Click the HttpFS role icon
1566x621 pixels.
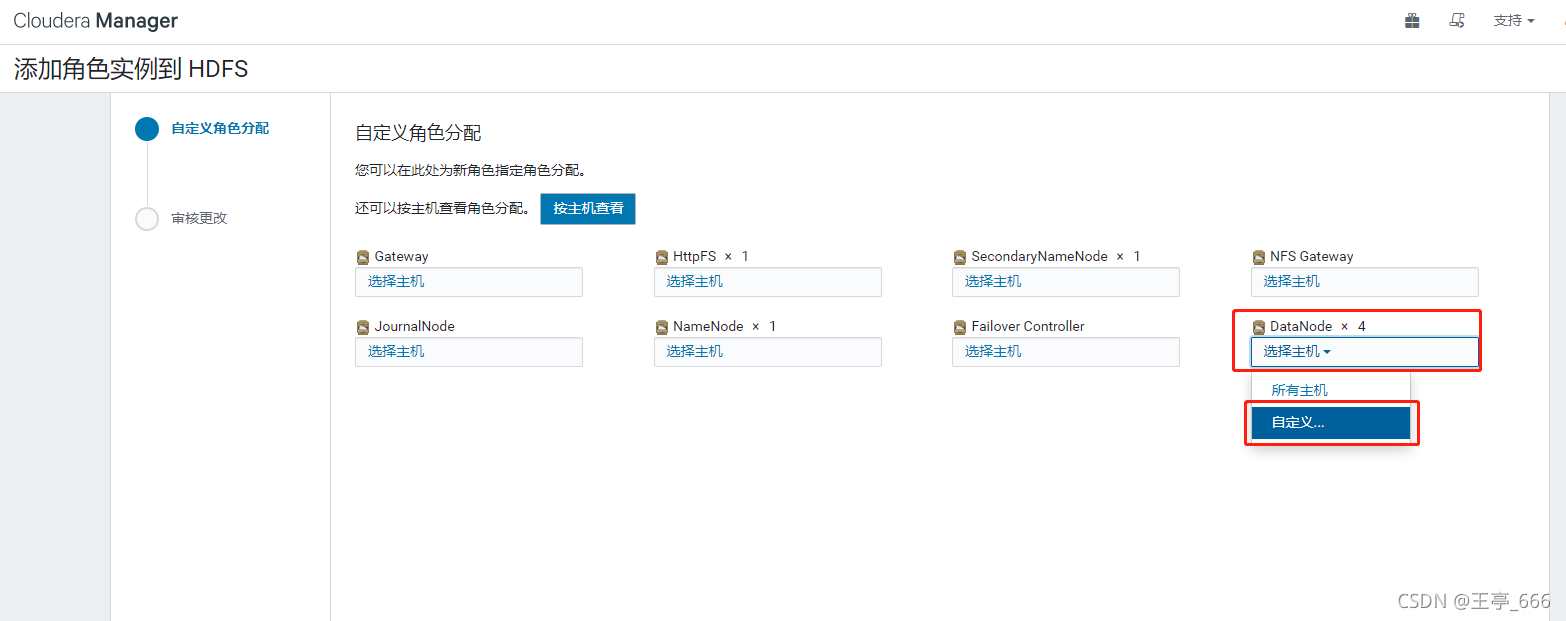tap(662, 256)
